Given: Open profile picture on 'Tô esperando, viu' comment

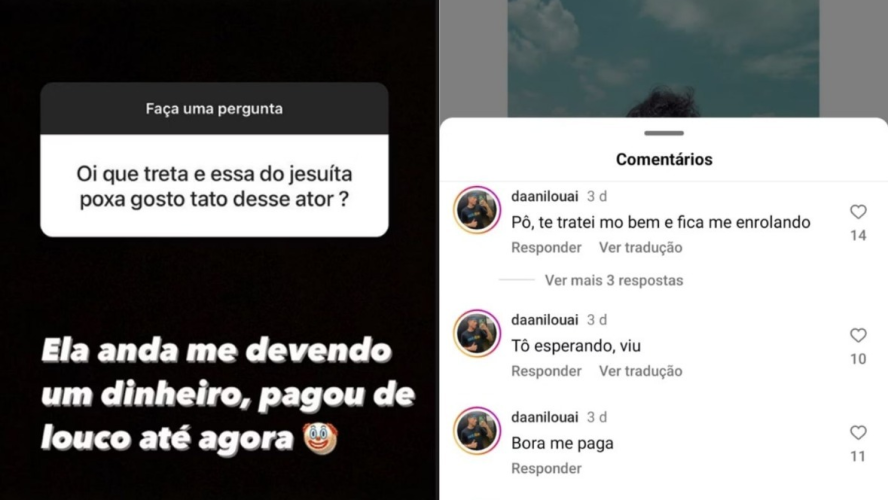Looking at the screenshot, I should pyautogui.click(x=477, y=334).
